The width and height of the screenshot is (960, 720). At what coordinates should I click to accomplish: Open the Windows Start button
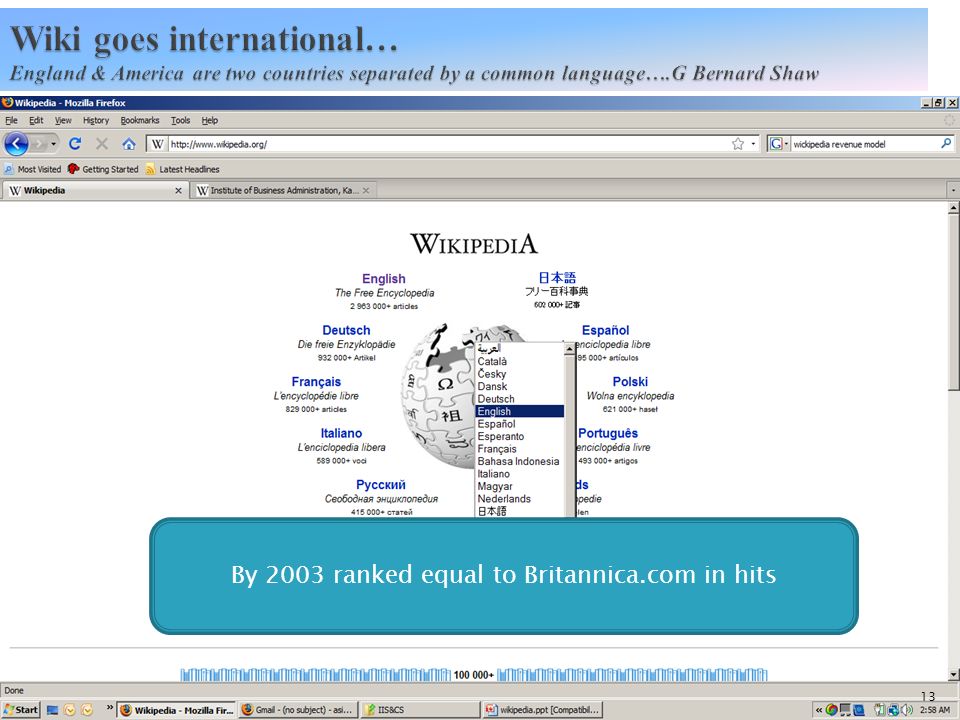click(21, 710)
